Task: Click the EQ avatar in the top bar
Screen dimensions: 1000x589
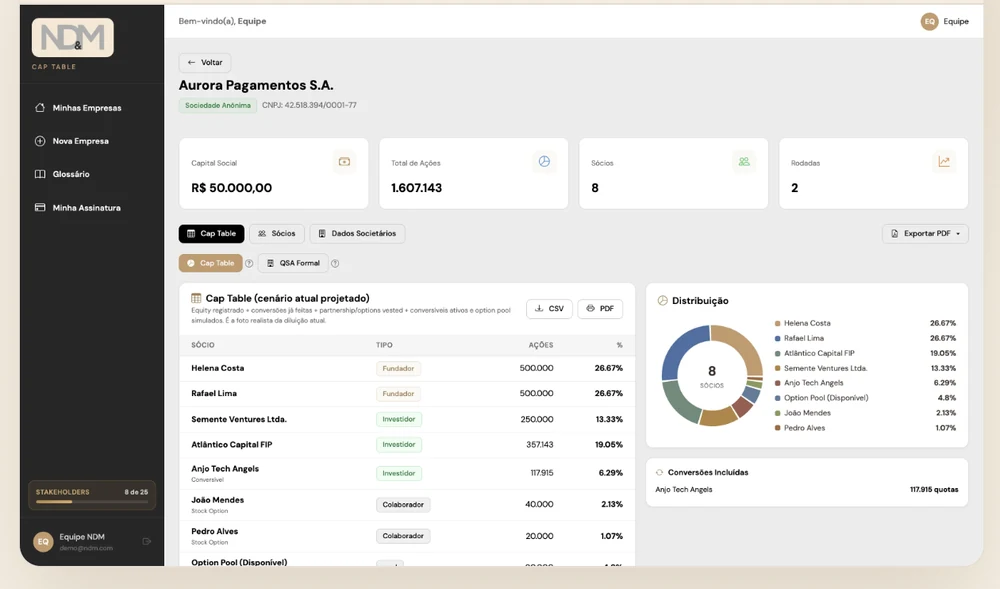Action: point(929,21)
